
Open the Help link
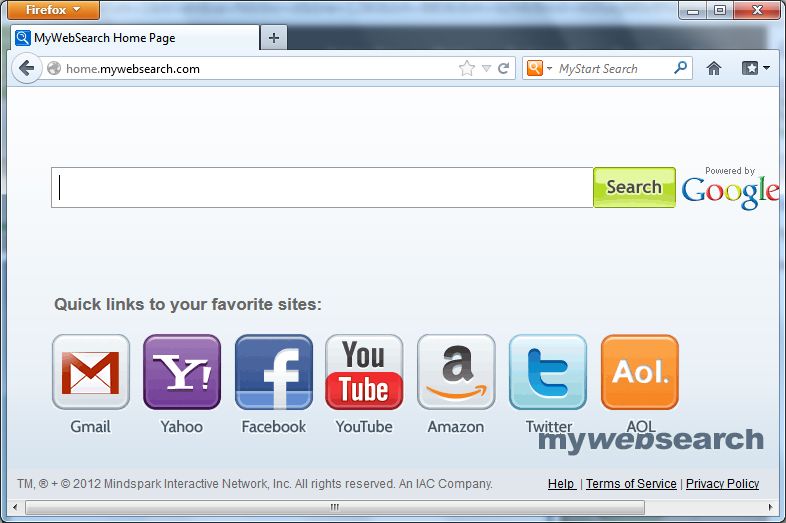tap(561, 483)
